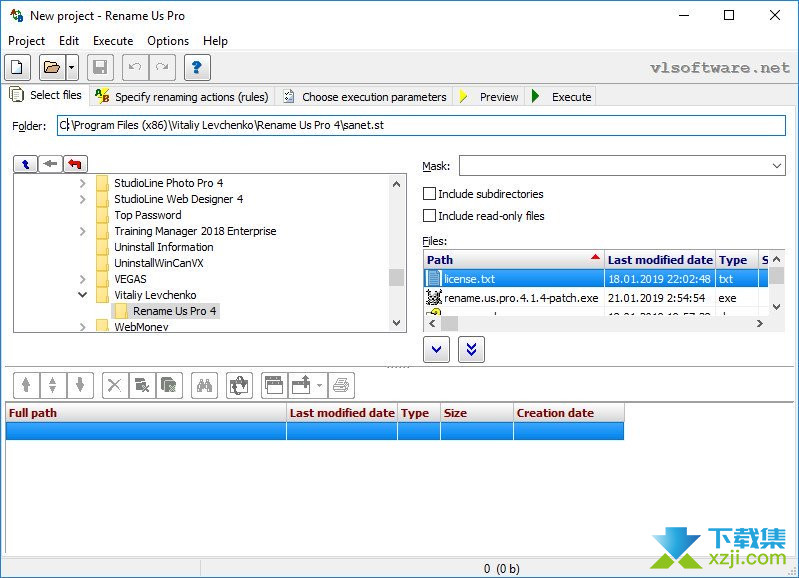This screenshot has width=799, height=578.
Task: Open the Options menu
Action: coord(168,41)
